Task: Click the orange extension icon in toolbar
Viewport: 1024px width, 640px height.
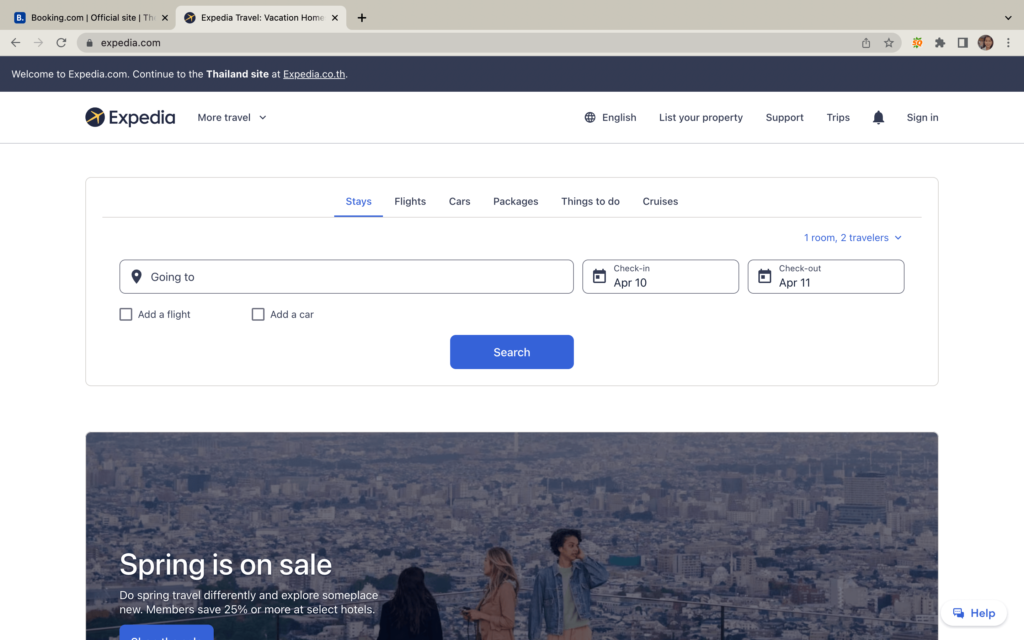Action: tap(918, 42)
